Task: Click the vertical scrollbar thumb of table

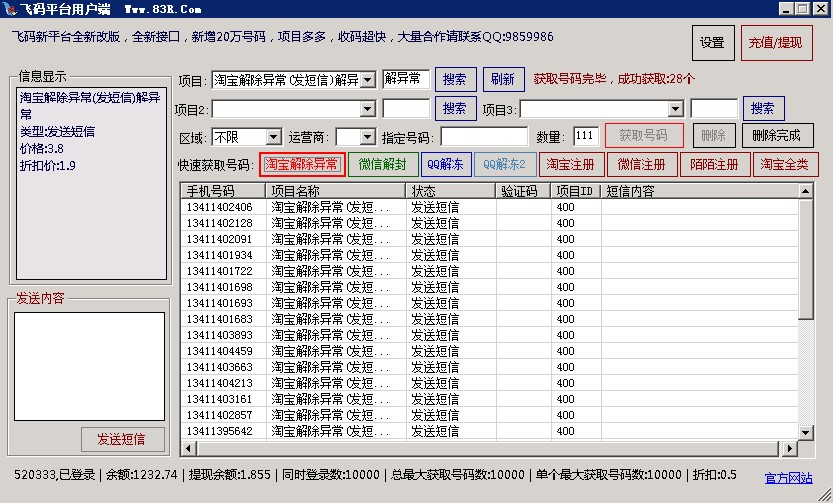Action: (x=806, y=259)
